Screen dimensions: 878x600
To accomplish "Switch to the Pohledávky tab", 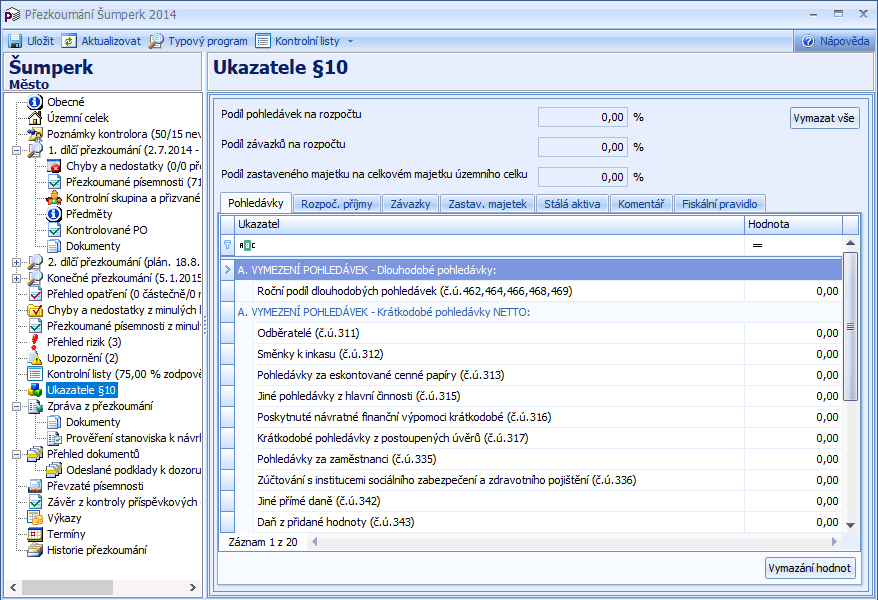I will click(x=256, y=203).
